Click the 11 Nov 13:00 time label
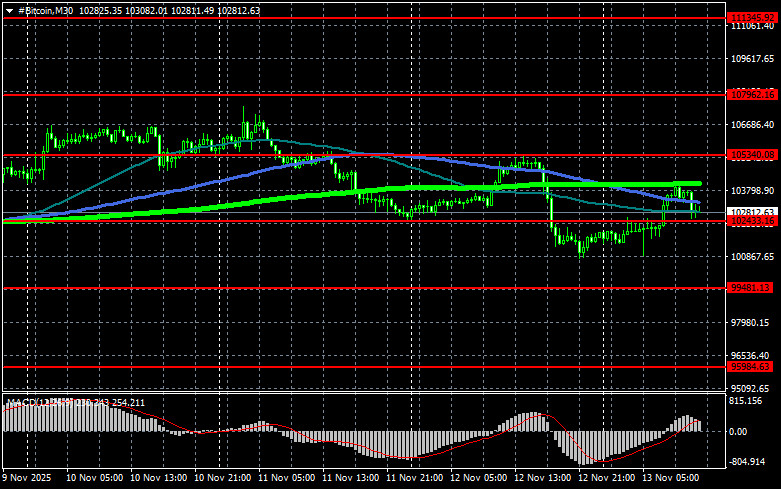781x489 pixels. pyautogui.click(x=351, y=478)
